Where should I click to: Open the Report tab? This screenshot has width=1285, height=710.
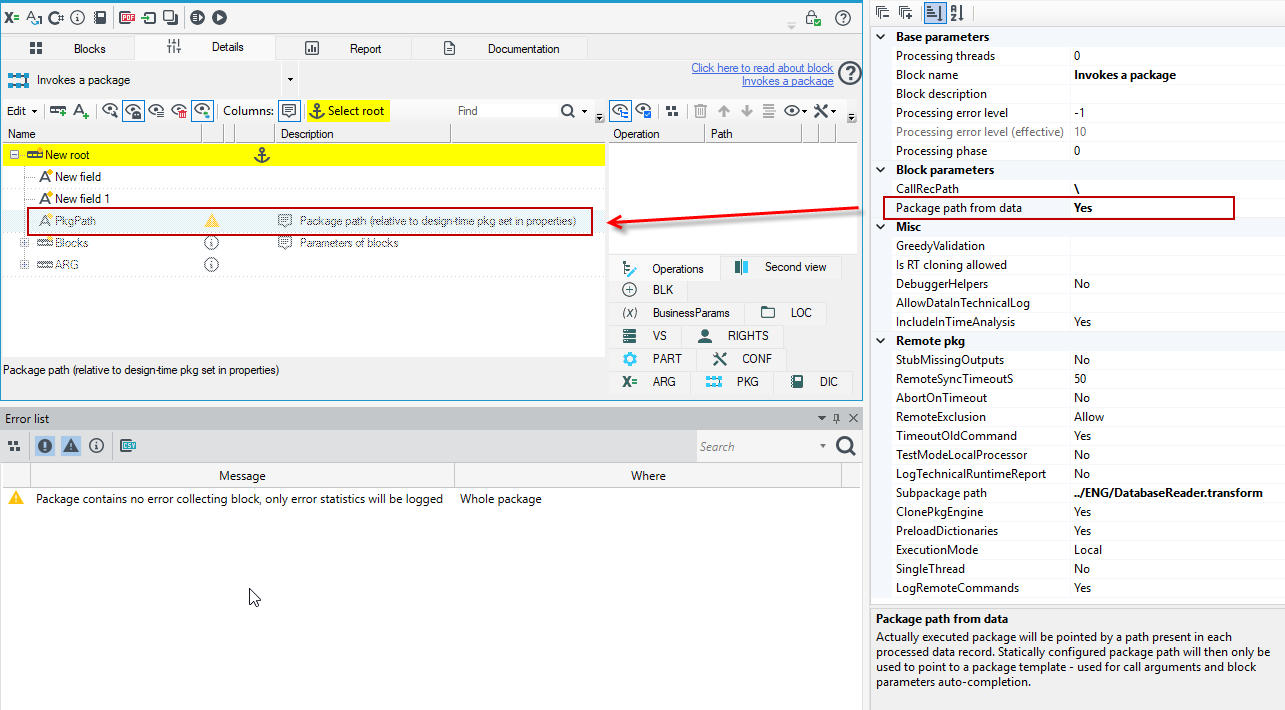tap(344, 48)
